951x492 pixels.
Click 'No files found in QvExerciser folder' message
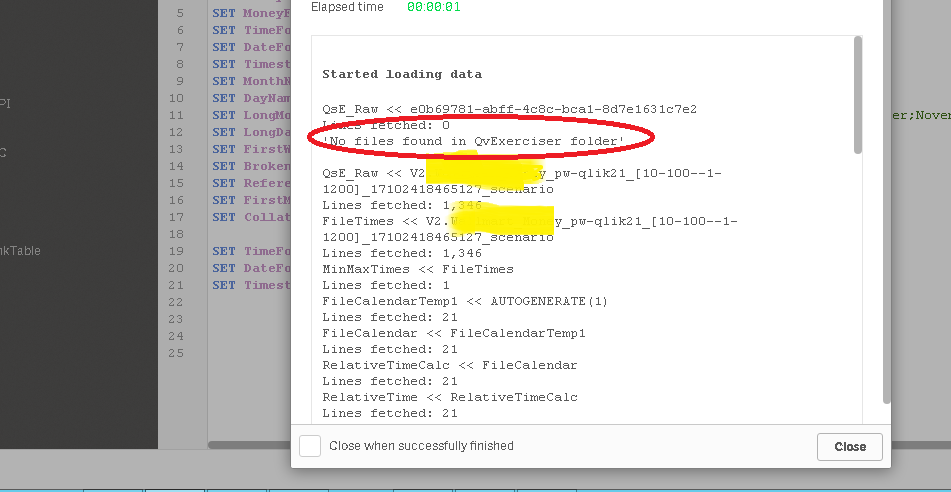473,141
